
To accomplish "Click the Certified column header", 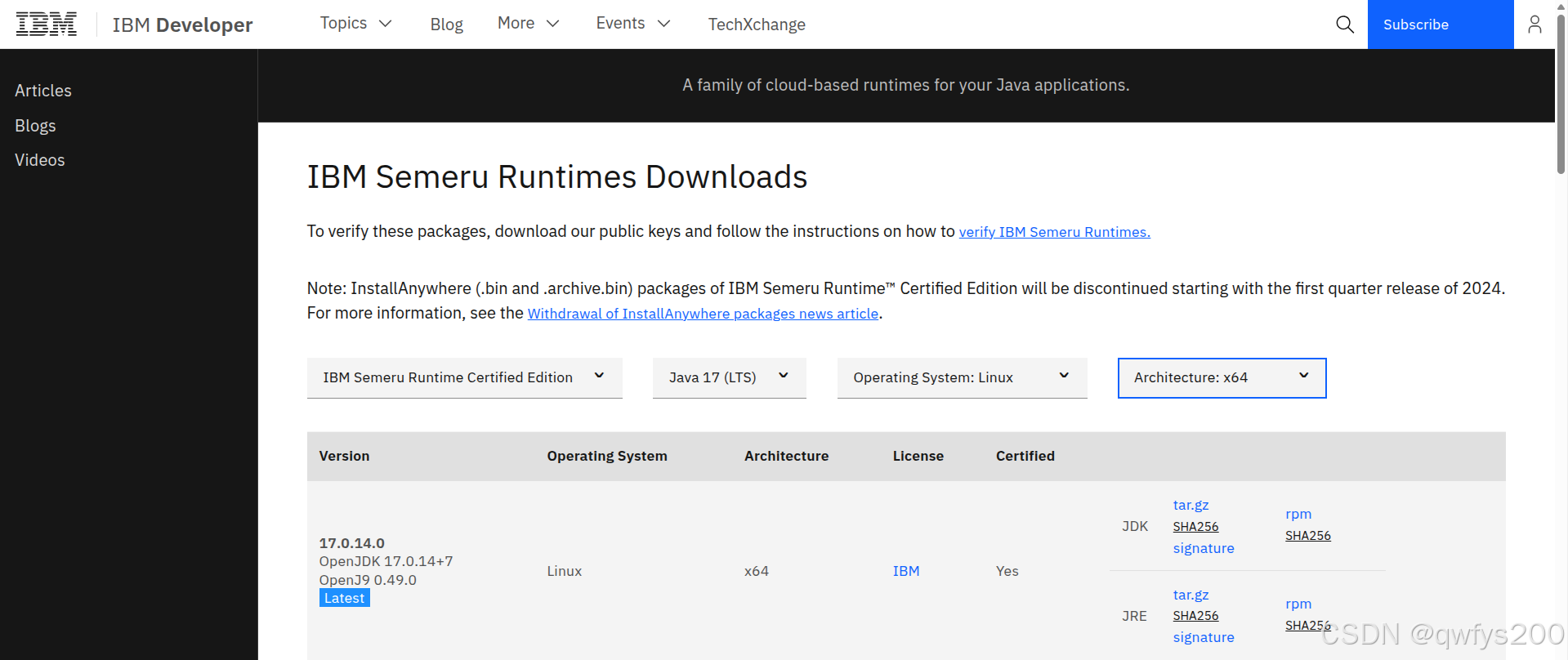I will click(1025, 456).
